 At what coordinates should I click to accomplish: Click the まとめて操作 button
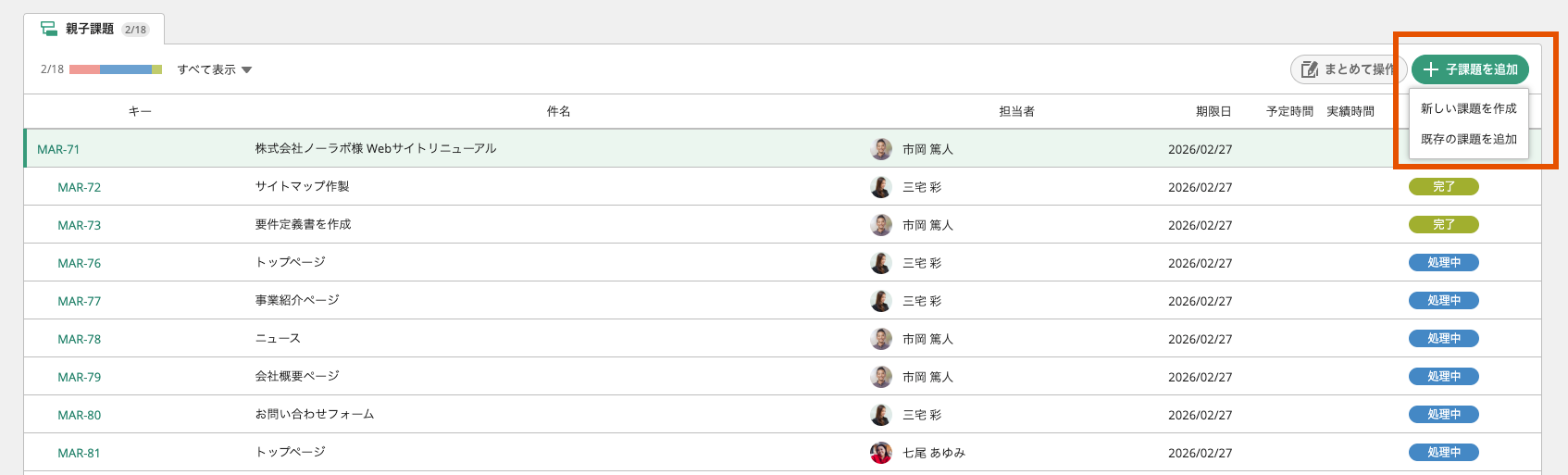point(1349,69)
